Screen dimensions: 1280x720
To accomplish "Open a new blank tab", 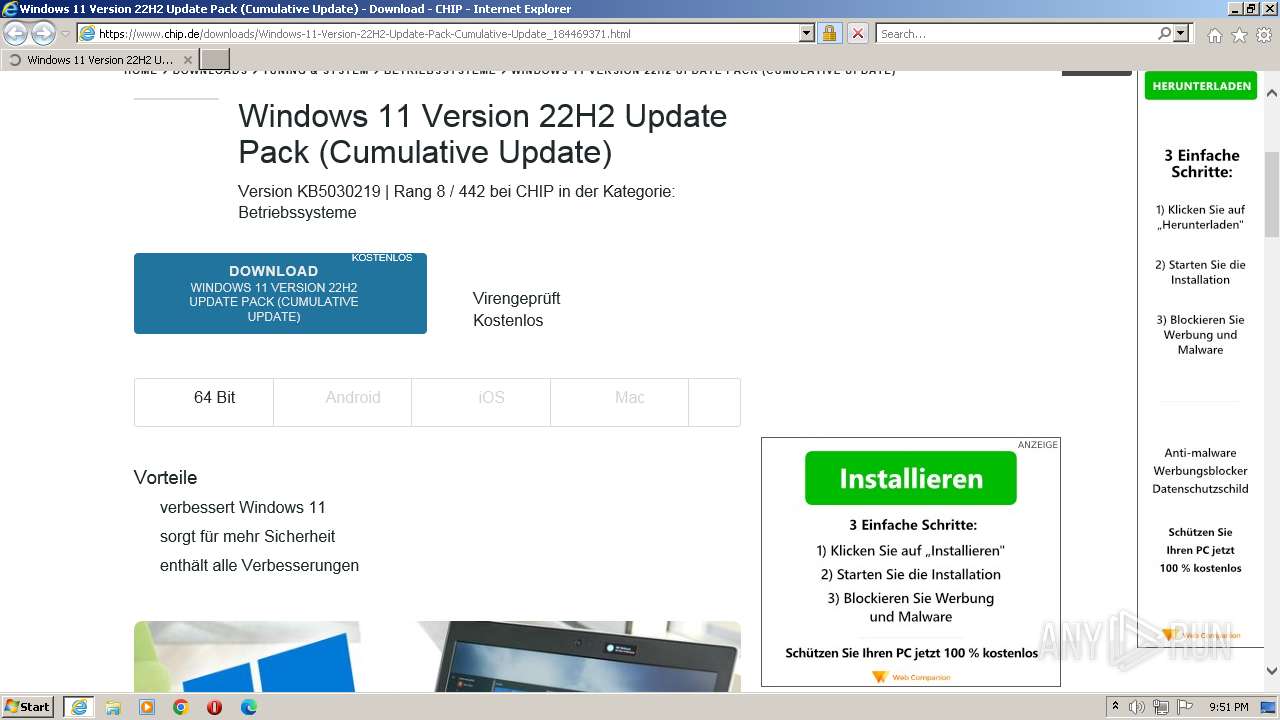I will coord(215,60).
